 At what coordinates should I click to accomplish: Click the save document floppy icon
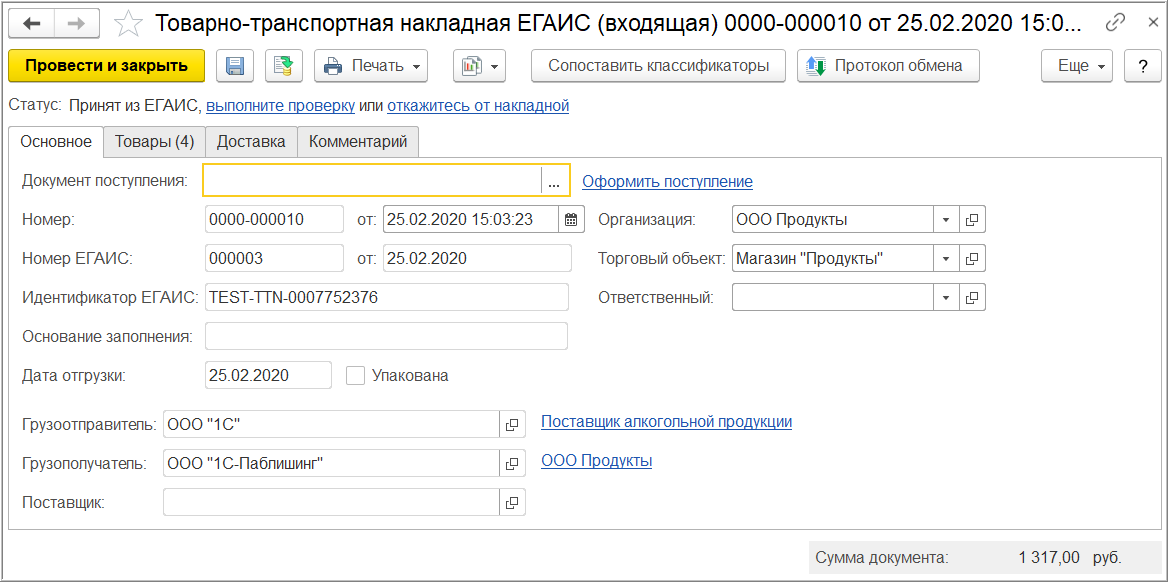[x=235, y=66]
